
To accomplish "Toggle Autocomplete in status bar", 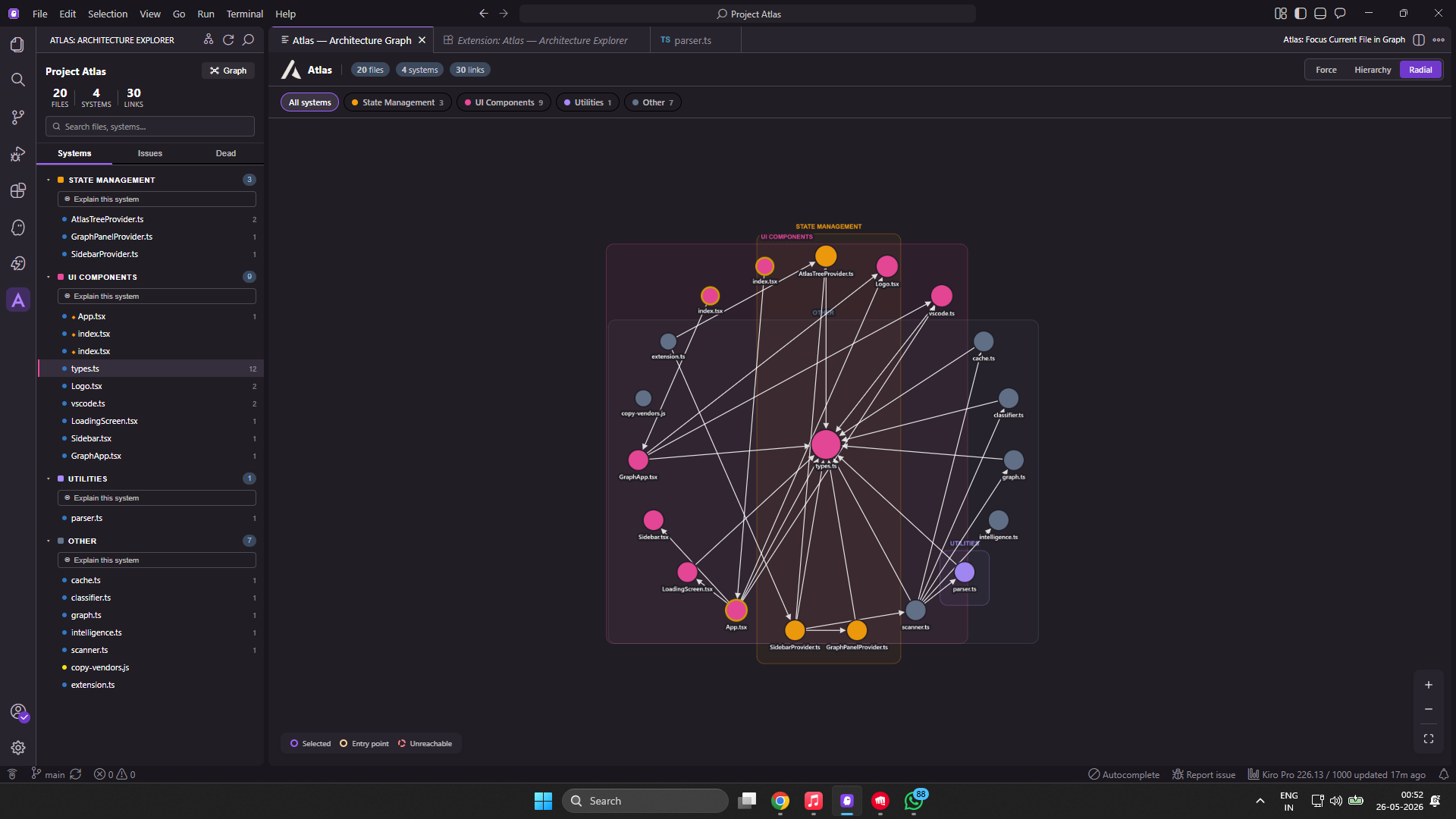I will [x=1124, y=774].
